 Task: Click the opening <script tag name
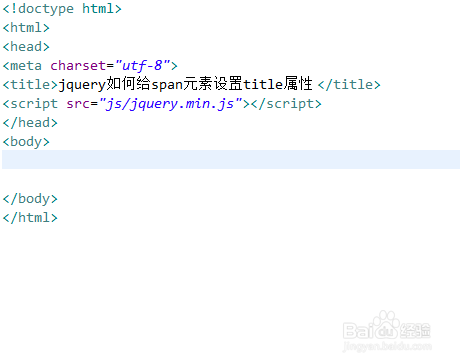click(30, 104)
